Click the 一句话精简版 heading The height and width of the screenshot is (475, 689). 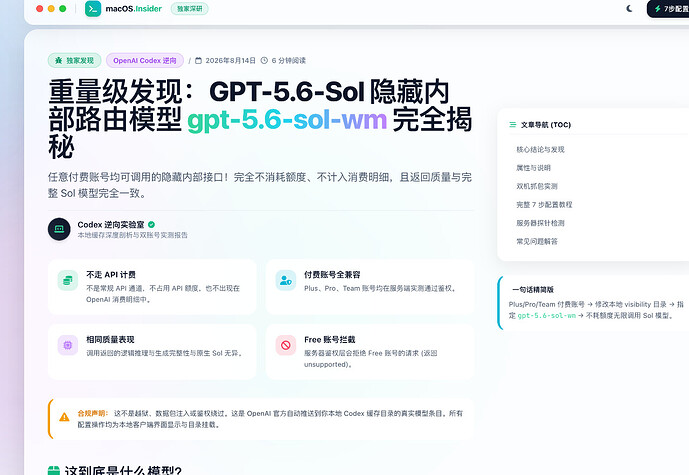coord(533,290)
